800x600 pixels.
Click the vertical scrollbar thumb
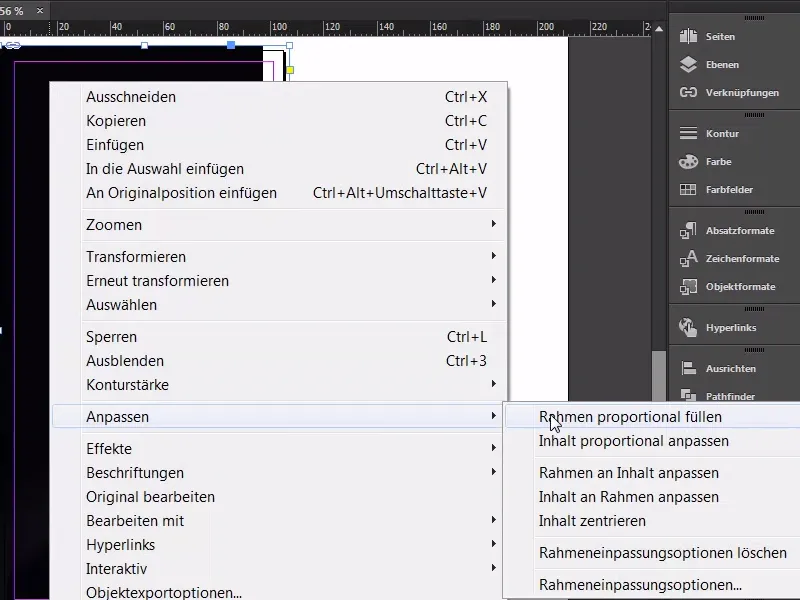click(659, 375)
